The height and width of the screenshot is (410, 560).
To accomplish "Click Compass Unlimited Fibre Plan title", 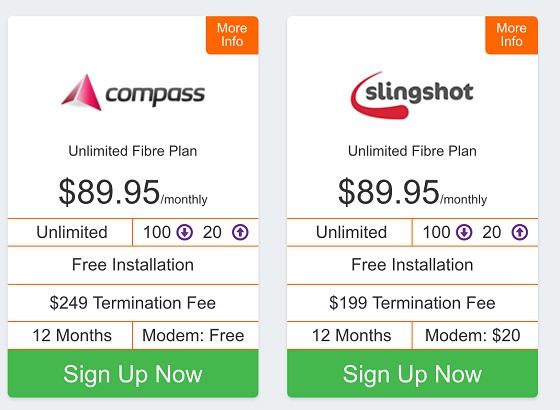I will coord(132,151).
